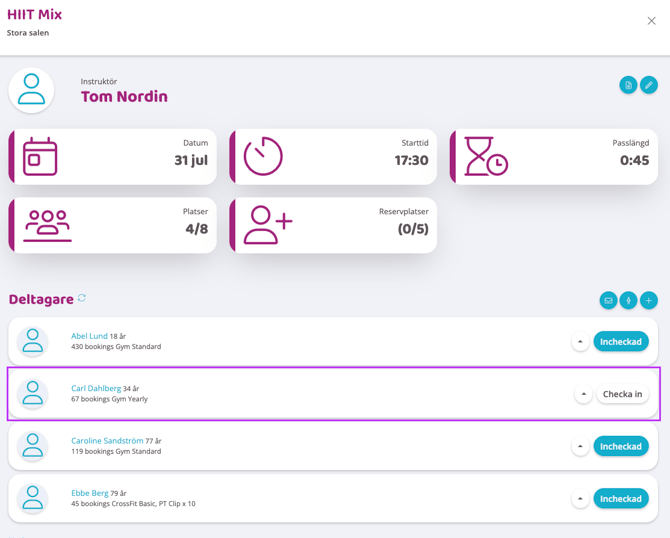Click Abel Lund's avatar icon
The width and height of the screenshot is (670, 538).
pyautogui.click(x=33, y=342)
